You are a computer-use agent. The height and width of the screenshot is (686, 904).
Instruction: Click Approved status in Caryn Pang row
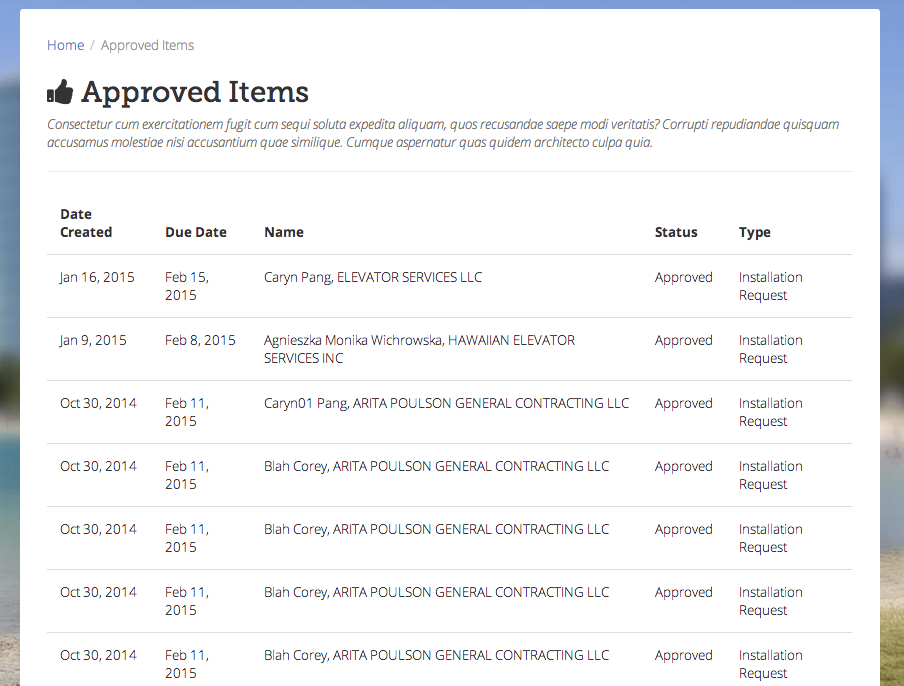pos(683,277)
